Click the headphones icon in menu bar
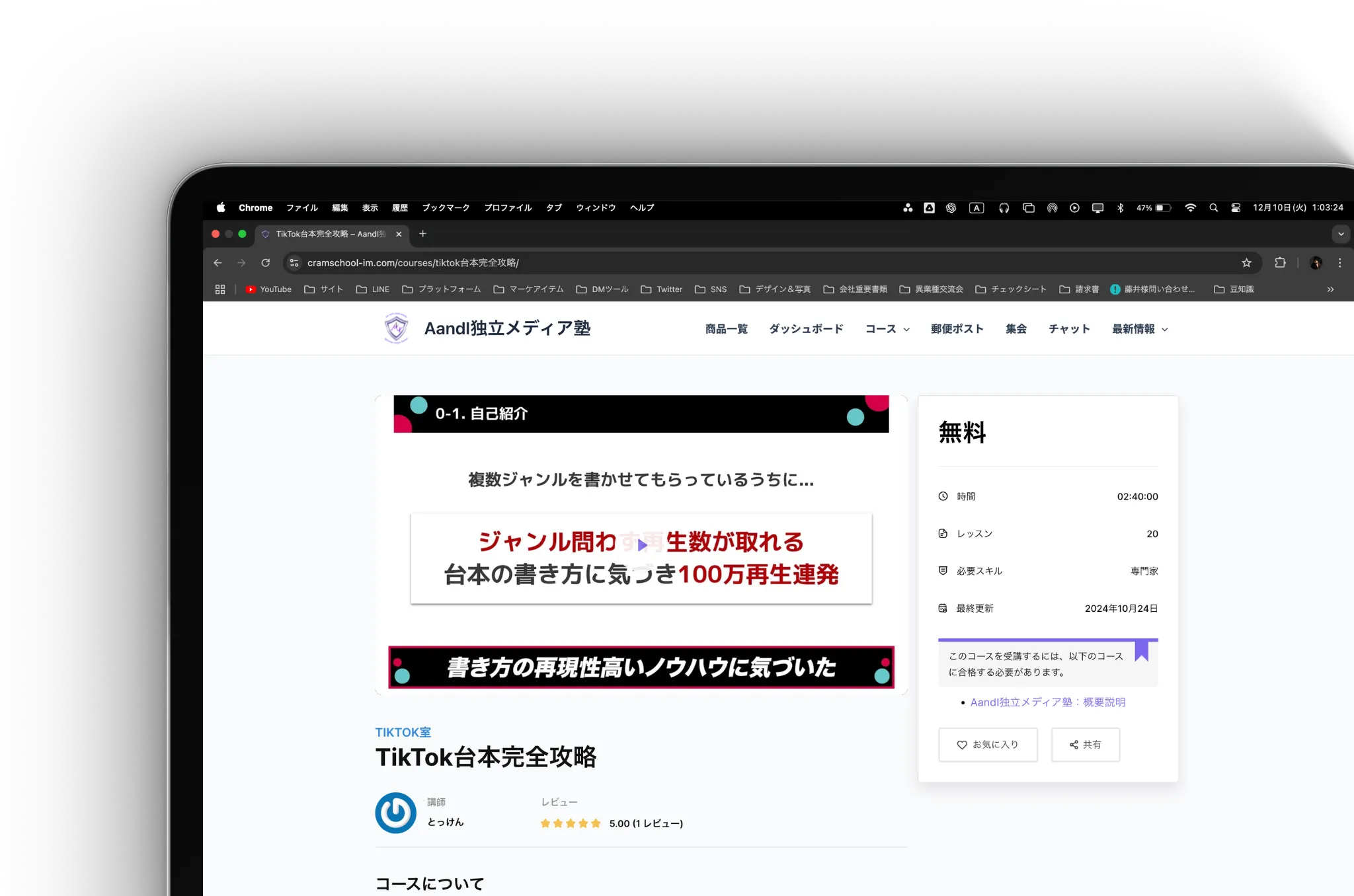Viewport: 1354px width, 896px height. pyautogui.click(x=1004, y=207)
